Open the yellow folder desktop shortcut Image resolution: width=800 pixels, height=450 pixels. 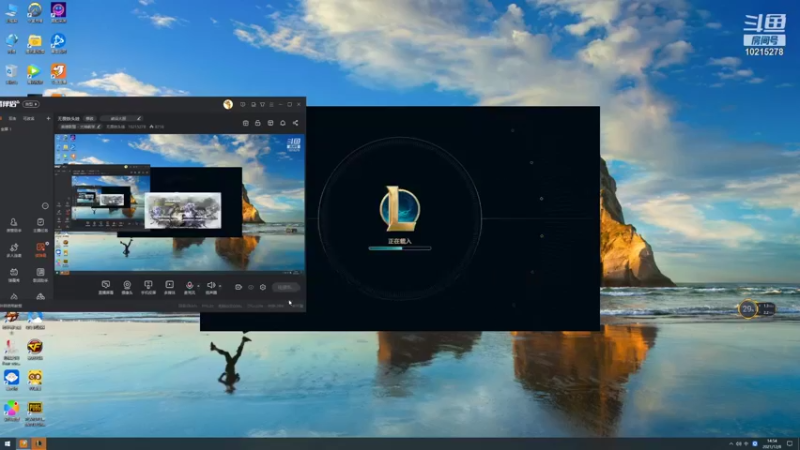(35, 43)
